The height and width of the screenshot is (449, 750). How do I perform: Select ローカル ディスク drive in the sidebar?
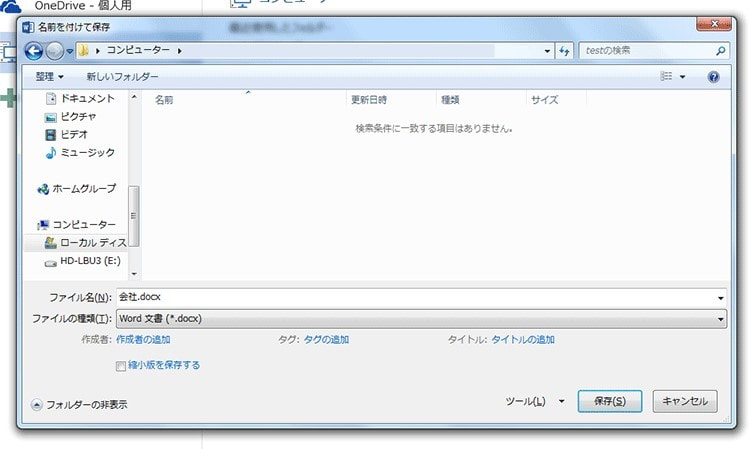91,243
